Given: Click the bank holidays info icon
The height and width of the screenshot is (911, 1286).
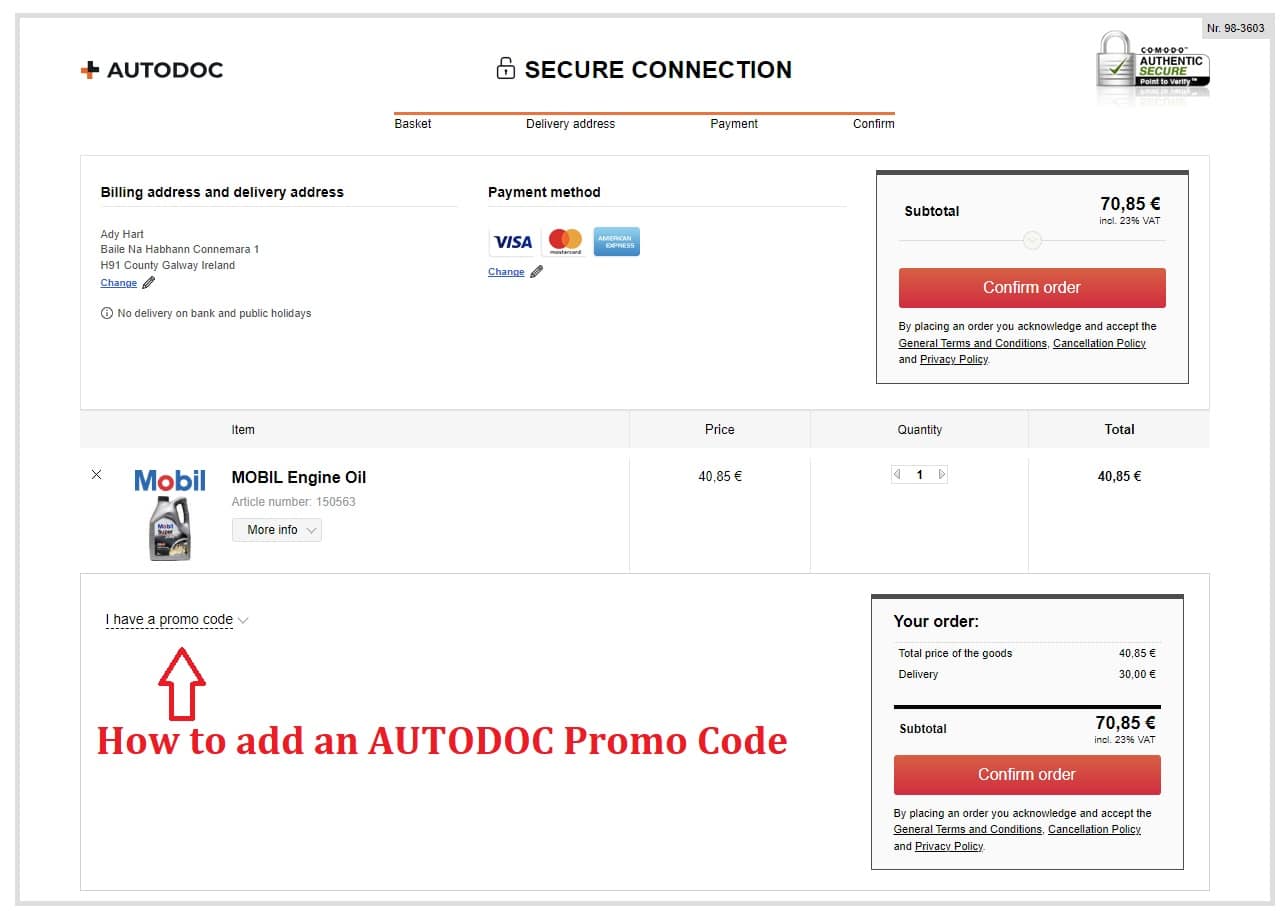Looking at the screenshot, I should (107, 313).
